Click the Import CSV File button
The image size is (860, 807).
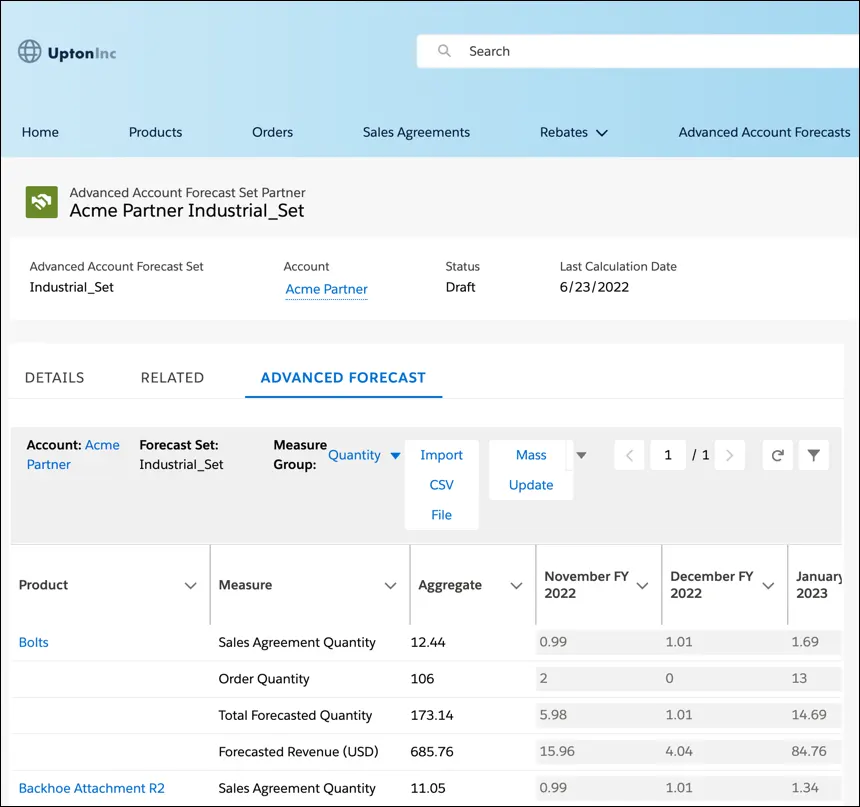441,485
